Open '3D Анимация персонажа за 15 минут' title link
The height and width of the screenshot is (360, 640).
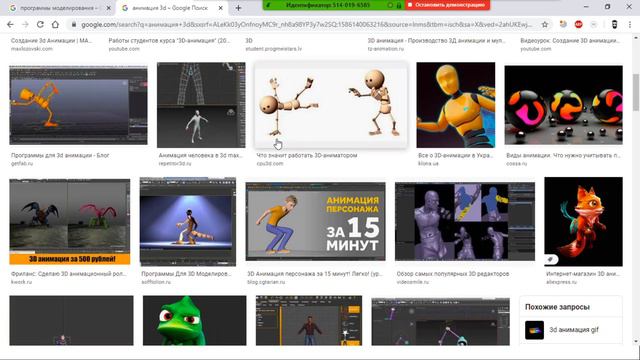pos(315,274)
